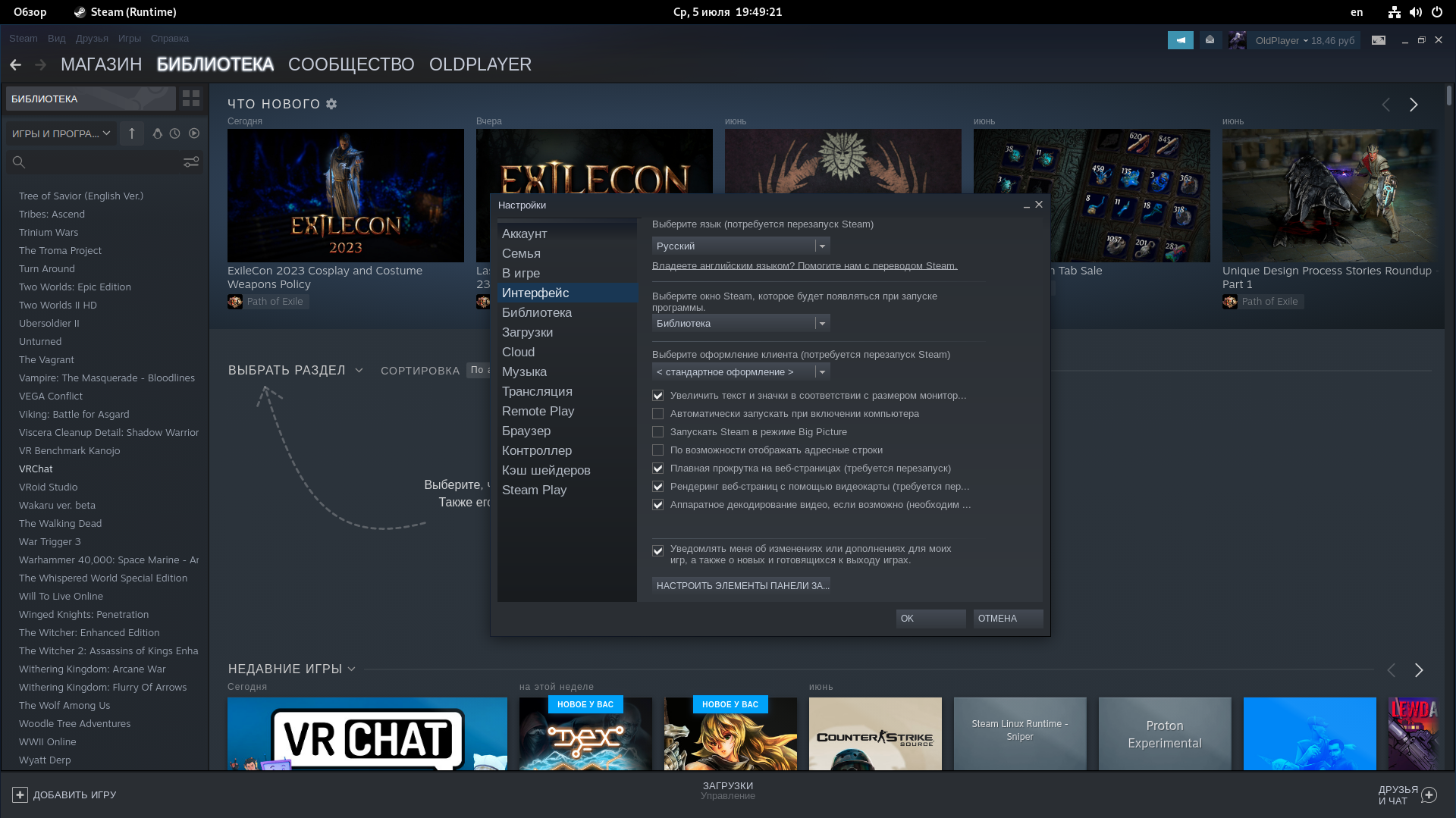
Task: Switch library to grid view icon
Action: coord(191,99)
